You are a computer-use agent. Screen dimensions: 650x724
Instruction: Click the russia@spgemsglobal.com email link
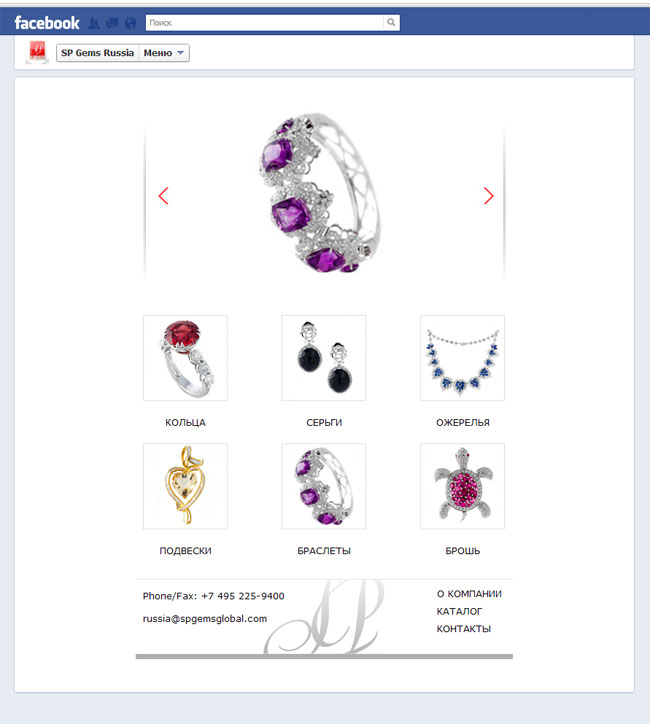pyautogui.click(x=205, y=619)
